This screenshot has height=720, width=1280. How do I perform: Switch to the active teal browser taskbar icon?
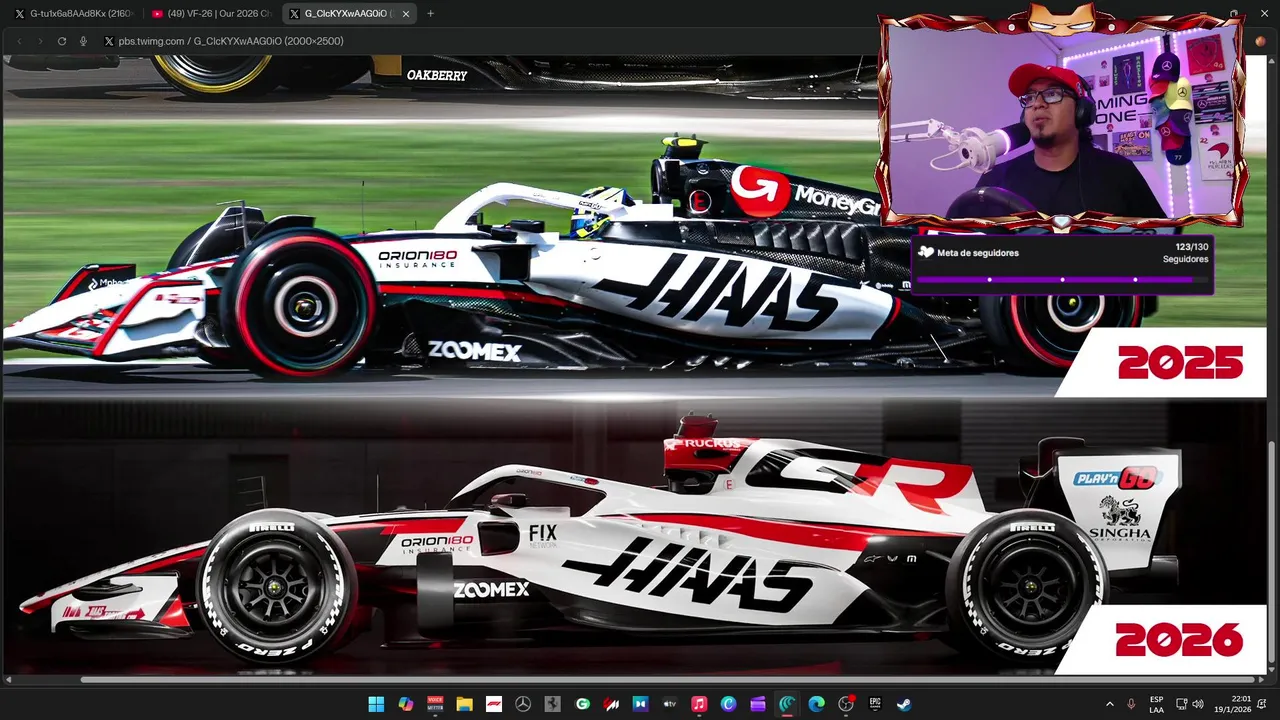pyautogui.click(x=787, y=704)
